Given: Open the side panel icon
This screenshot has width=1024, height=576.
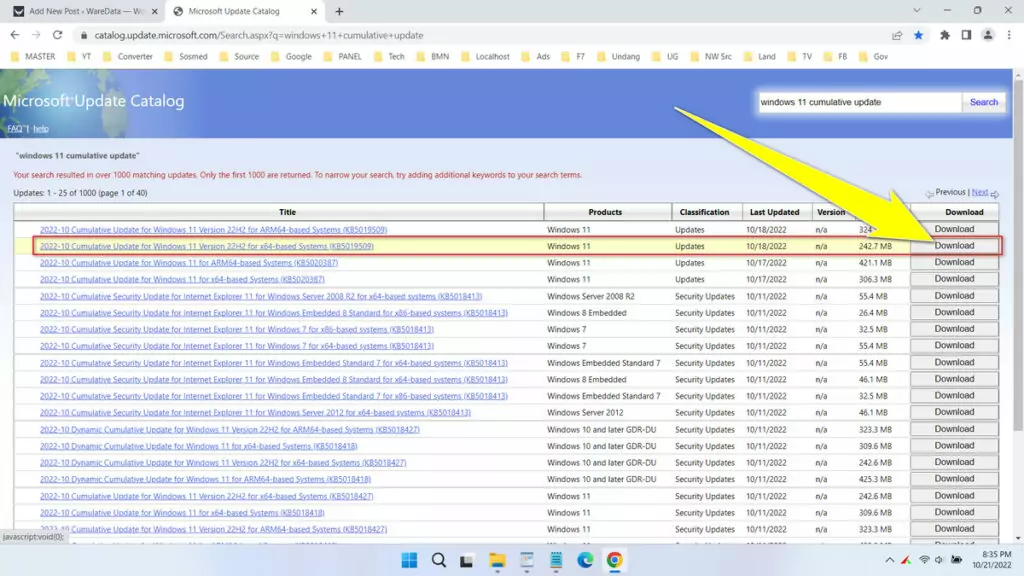Looking at the screenshot, I should 966,35.
